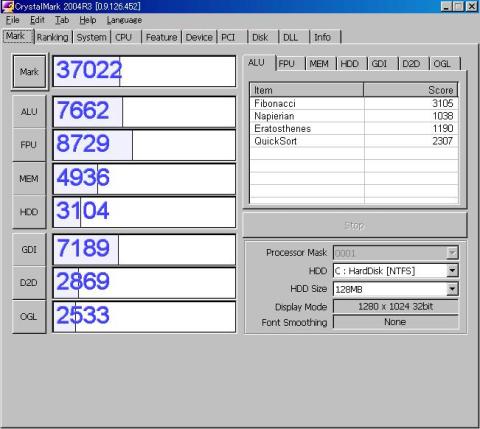Viewport: 480px width, 429px height.
Task: Click the Font Smoothing None field
Action: point(396,322)
